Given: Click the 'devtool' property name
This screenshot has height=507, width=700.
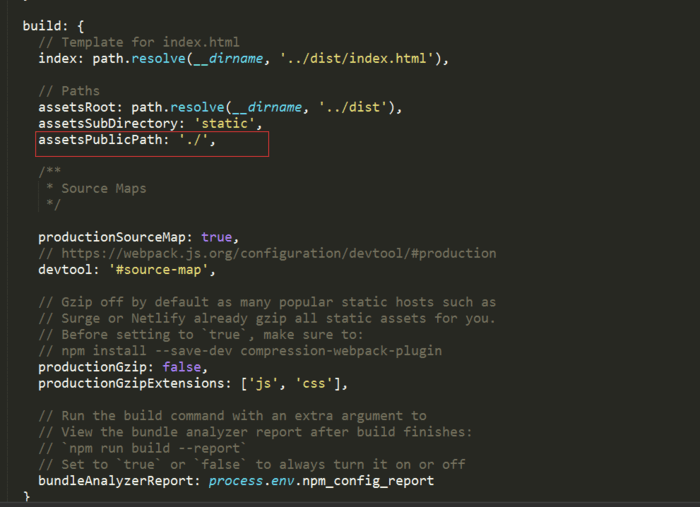Looking at the screenshot, I should coord(65,270).
